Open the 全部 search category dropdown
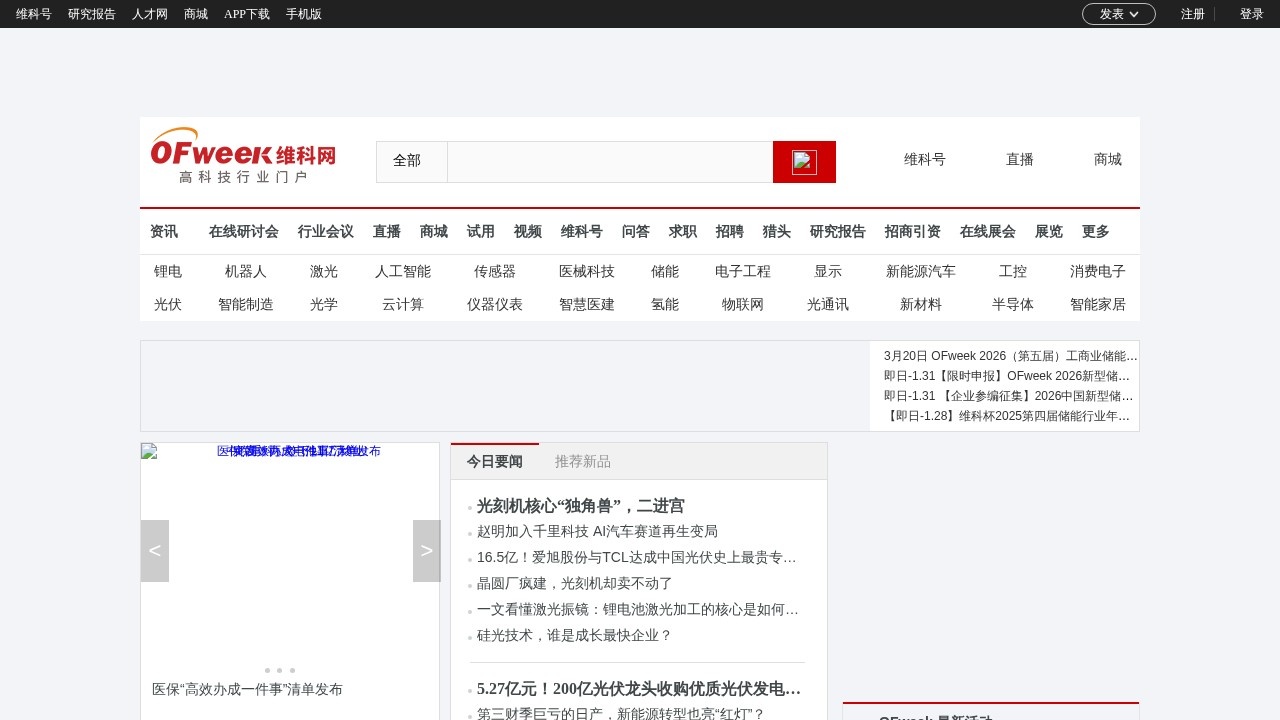Viewport: 1280px width, 720px height. click(x=410, y=161)
